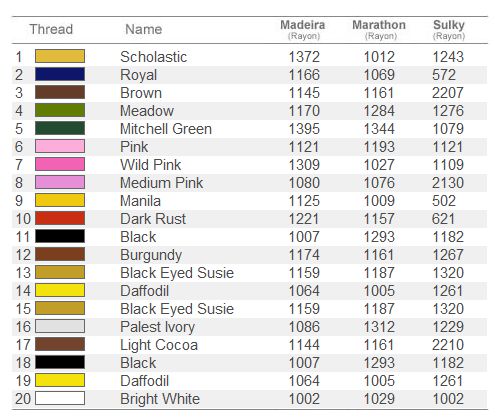500x420 pixels.
Task: Select the Palest Ivory swatch
Action: pyautogui.click(x=60, y=326)
